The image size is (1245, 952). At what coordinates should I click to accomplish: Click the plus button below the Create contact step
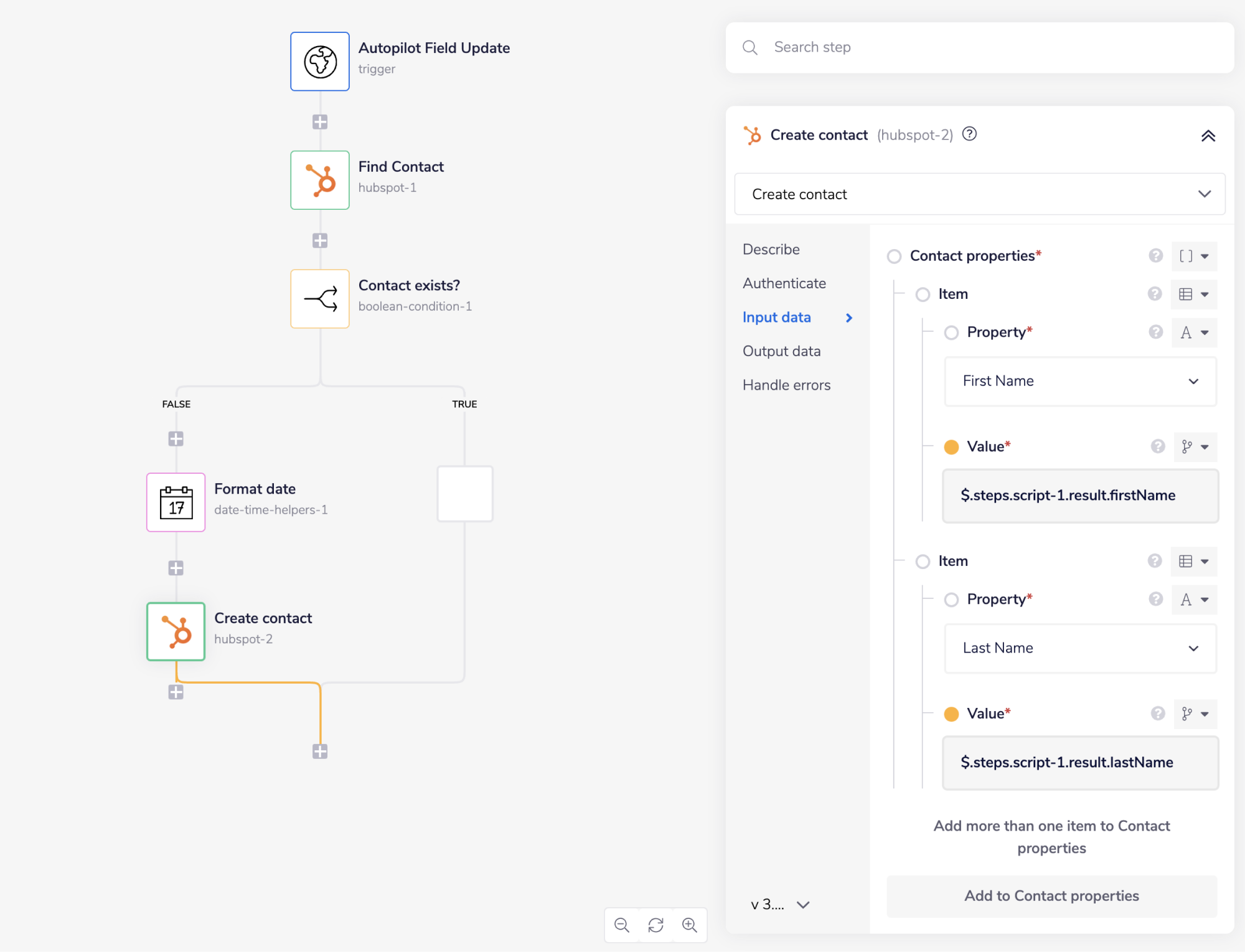coord(176,692)
